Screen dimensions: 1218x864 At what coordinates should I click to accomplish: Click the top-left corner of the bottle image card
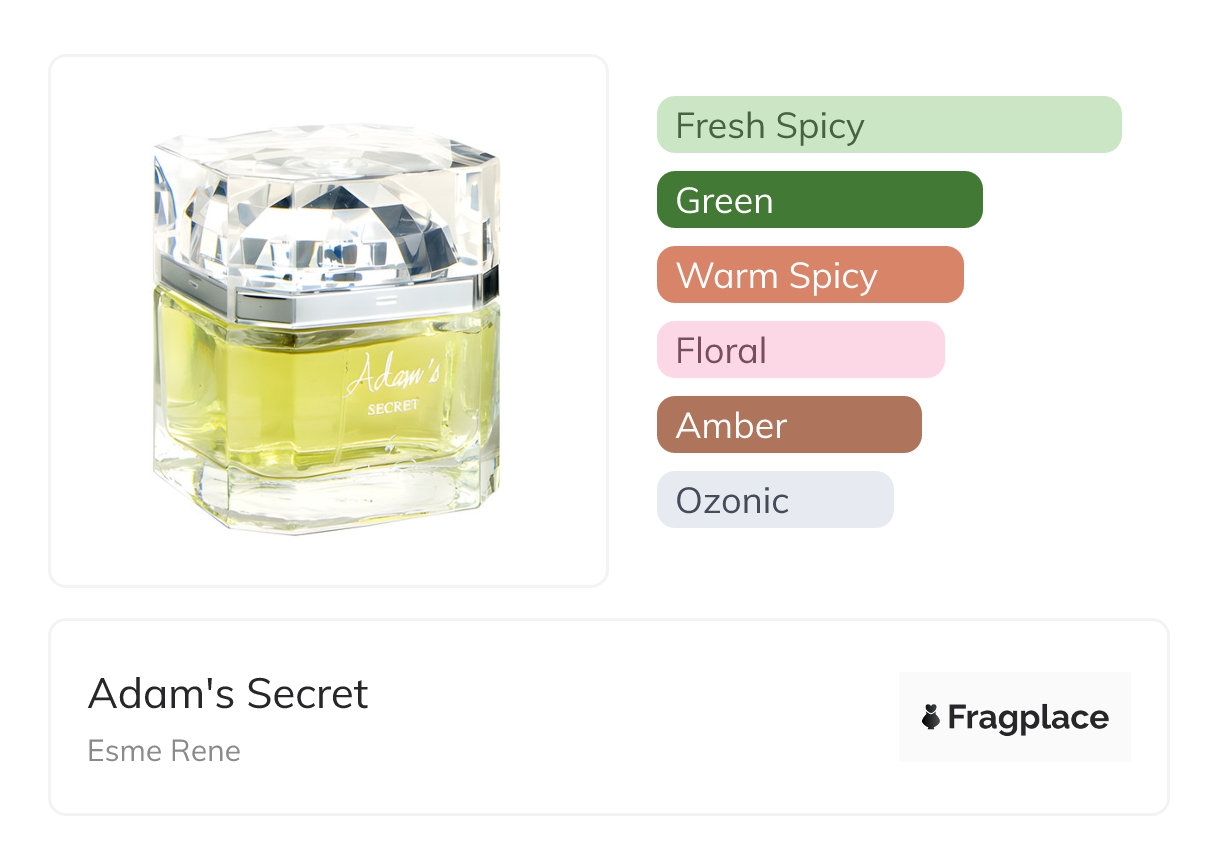tap(60, 66)
